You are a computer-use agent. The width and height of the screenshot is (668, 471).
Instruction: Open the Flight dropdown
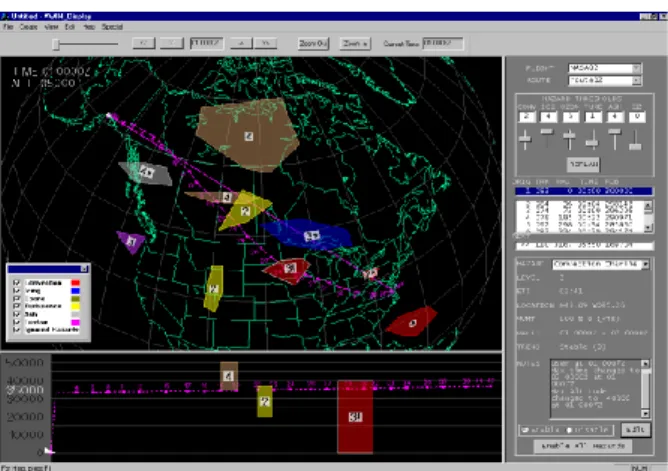coord(636,68)
